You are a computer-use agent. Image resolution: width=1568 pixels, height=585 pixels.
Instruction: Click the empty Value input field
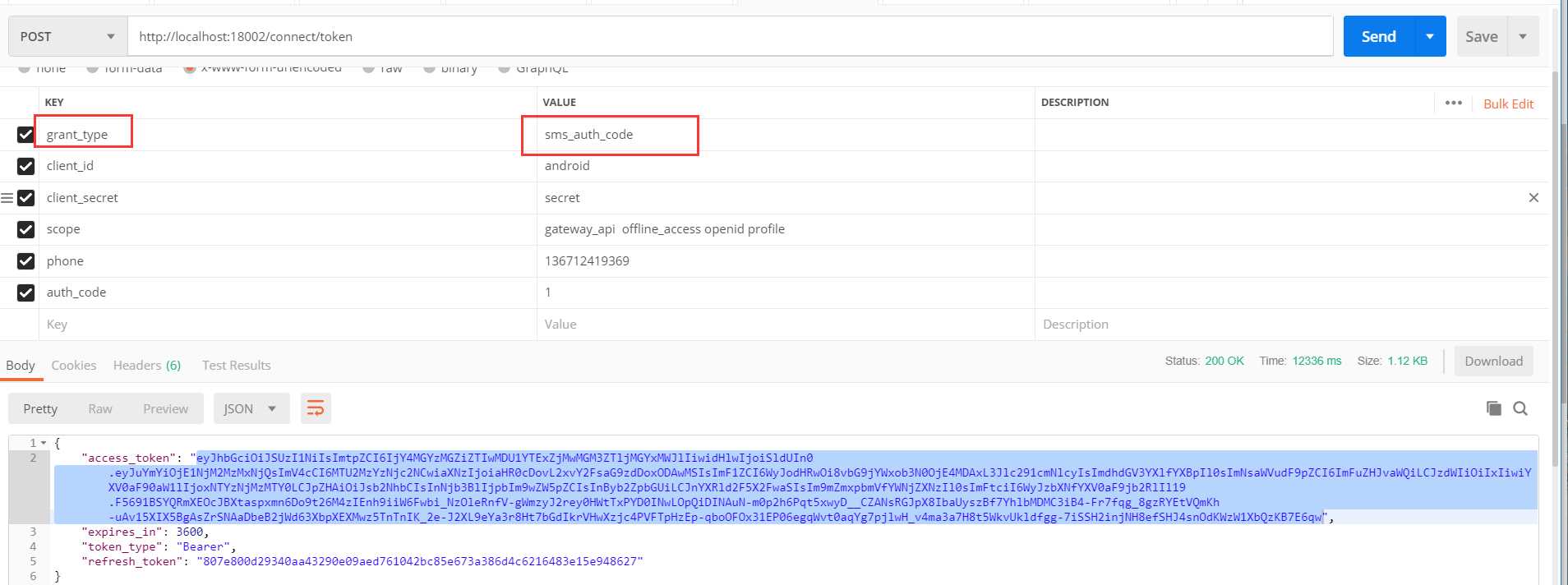(786, 324)
